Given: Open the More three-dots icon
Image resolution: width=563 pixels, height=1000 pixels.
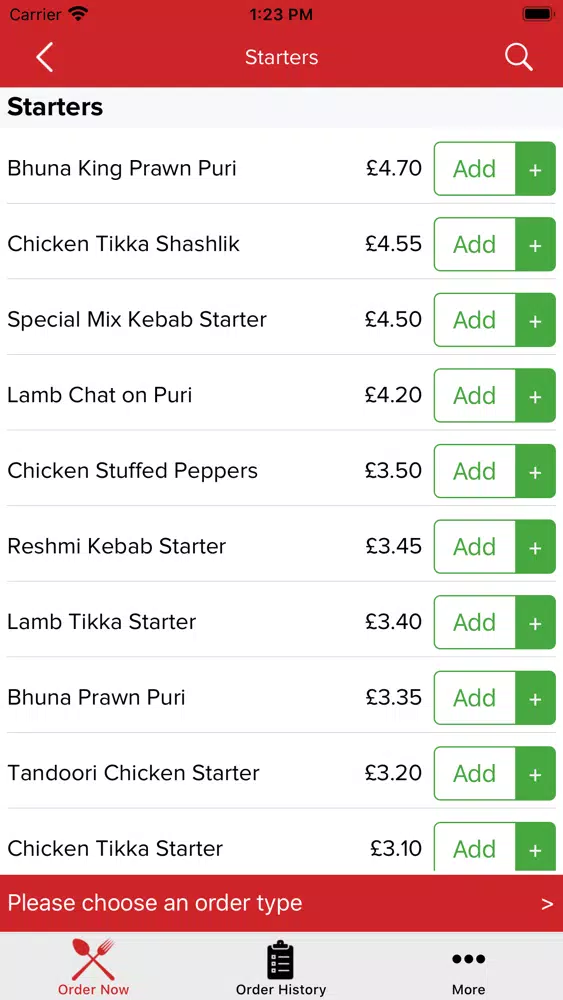Looking at the screenshot, I should coord(469,959).
